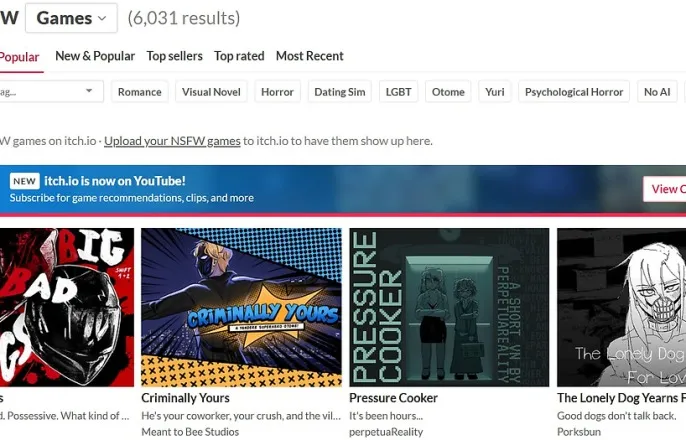Click the NEW badge on YouTube banner

[x=24, y=181]
